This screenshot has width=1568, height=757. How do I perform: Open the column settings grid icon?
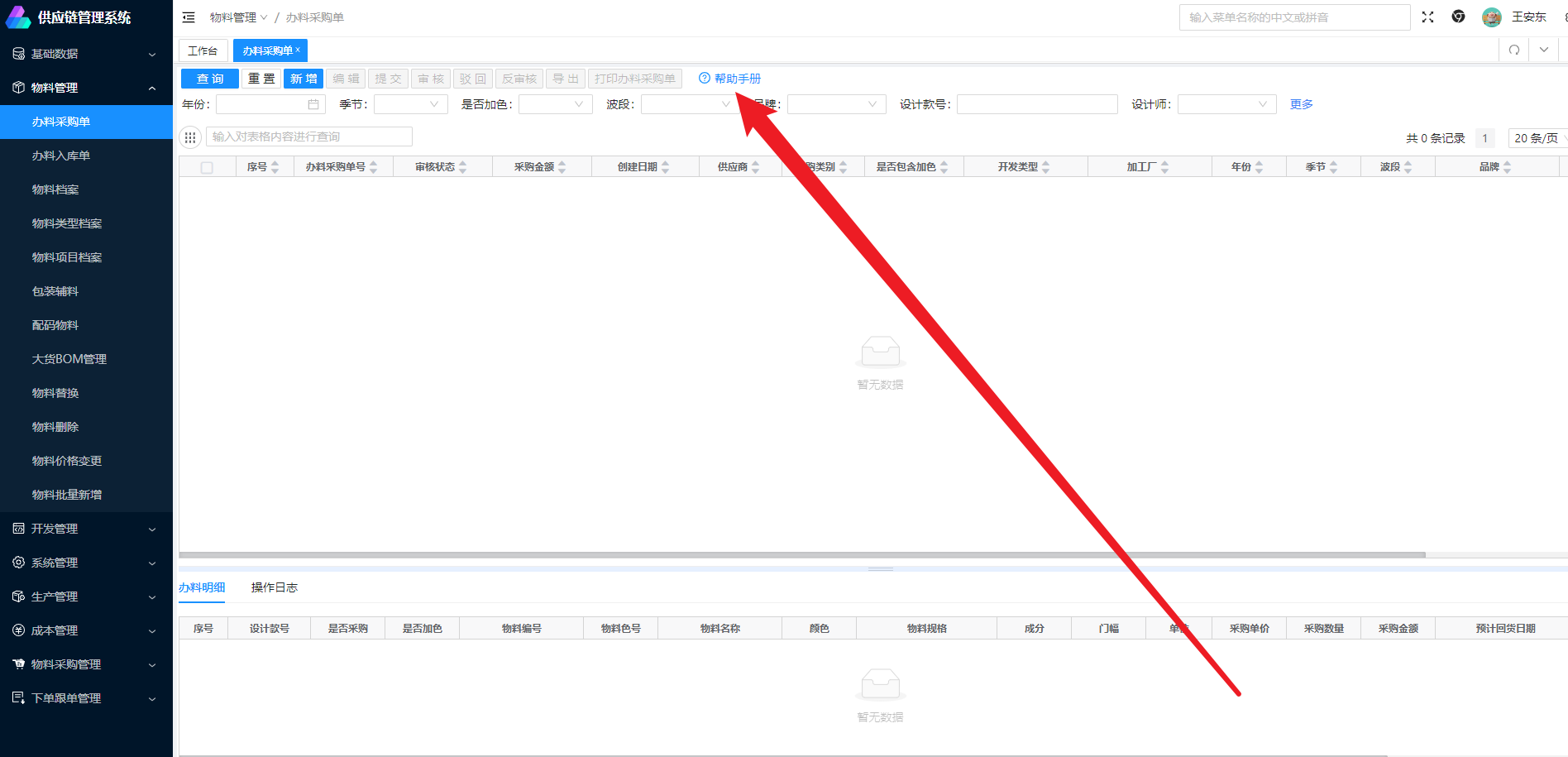click(190, 137)
